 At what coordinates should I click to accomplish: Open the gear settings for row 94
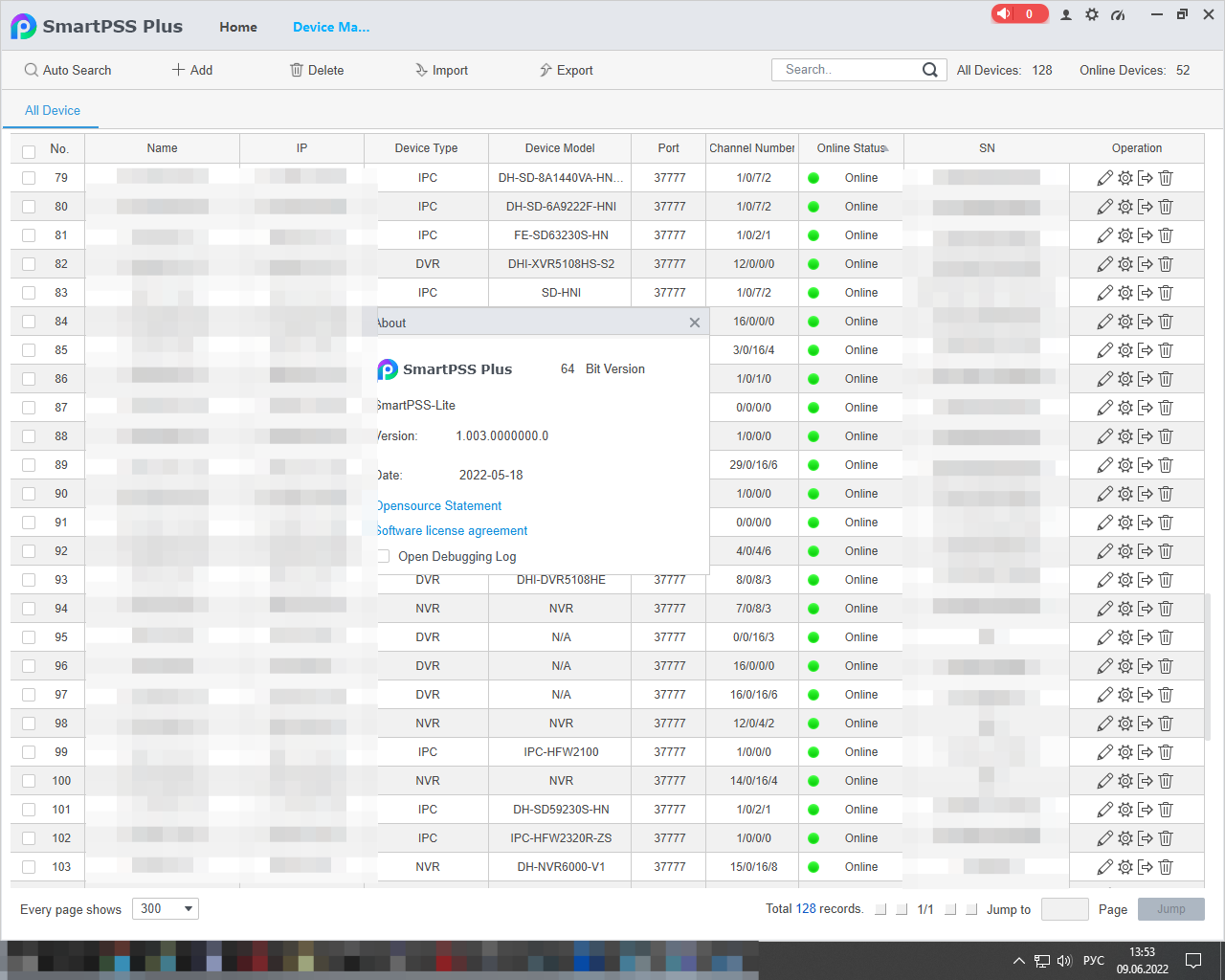pos(1125,609)
